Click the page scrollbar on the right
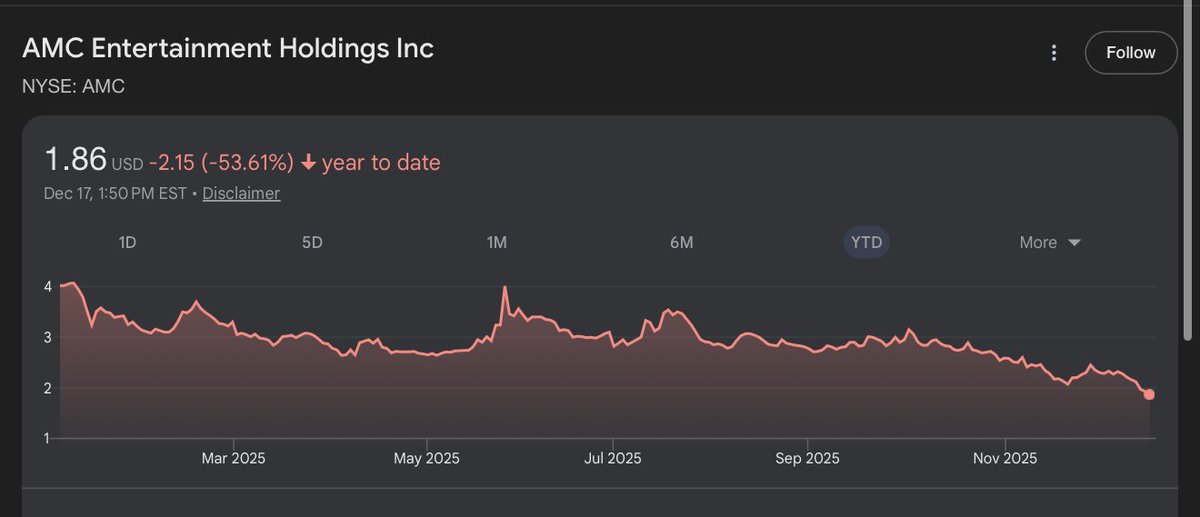Screen dimensions: 1200x517 point(1190,170)
